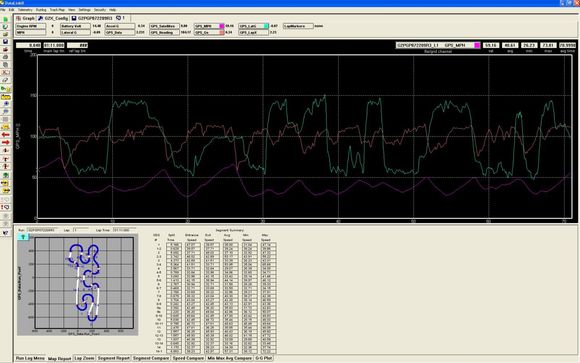Click the yellow ruler icon in toolbar
Image resolution: width=580 pixels, height=363 pixels.
[x=6, y=97]
